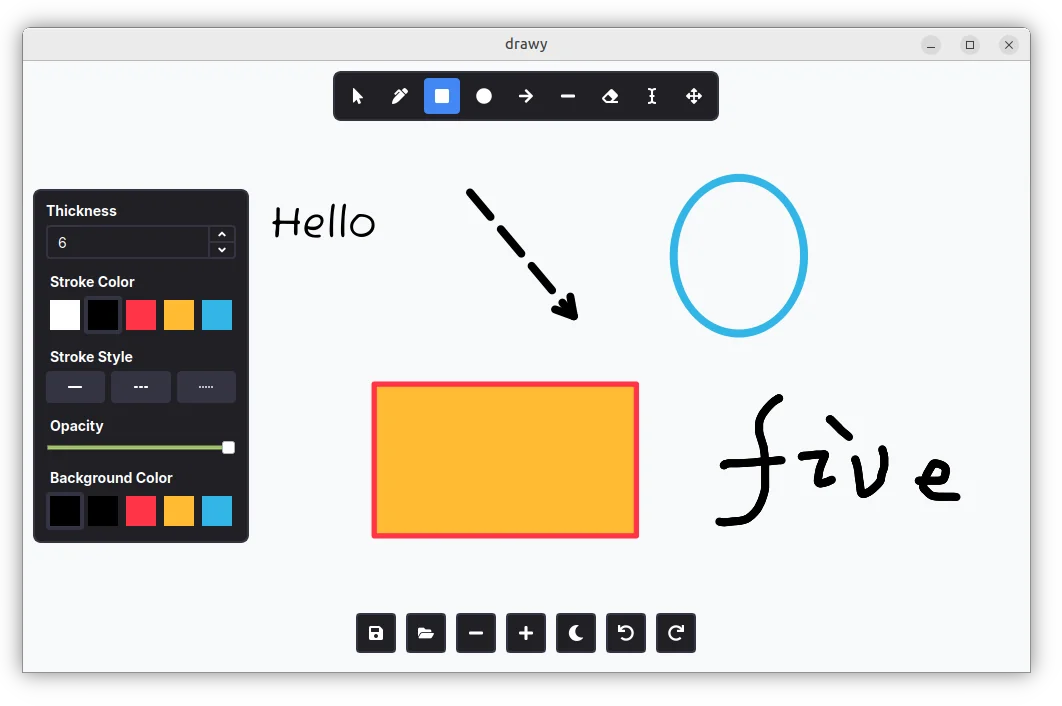Activate the eraser tool

(x=610, y=96)
